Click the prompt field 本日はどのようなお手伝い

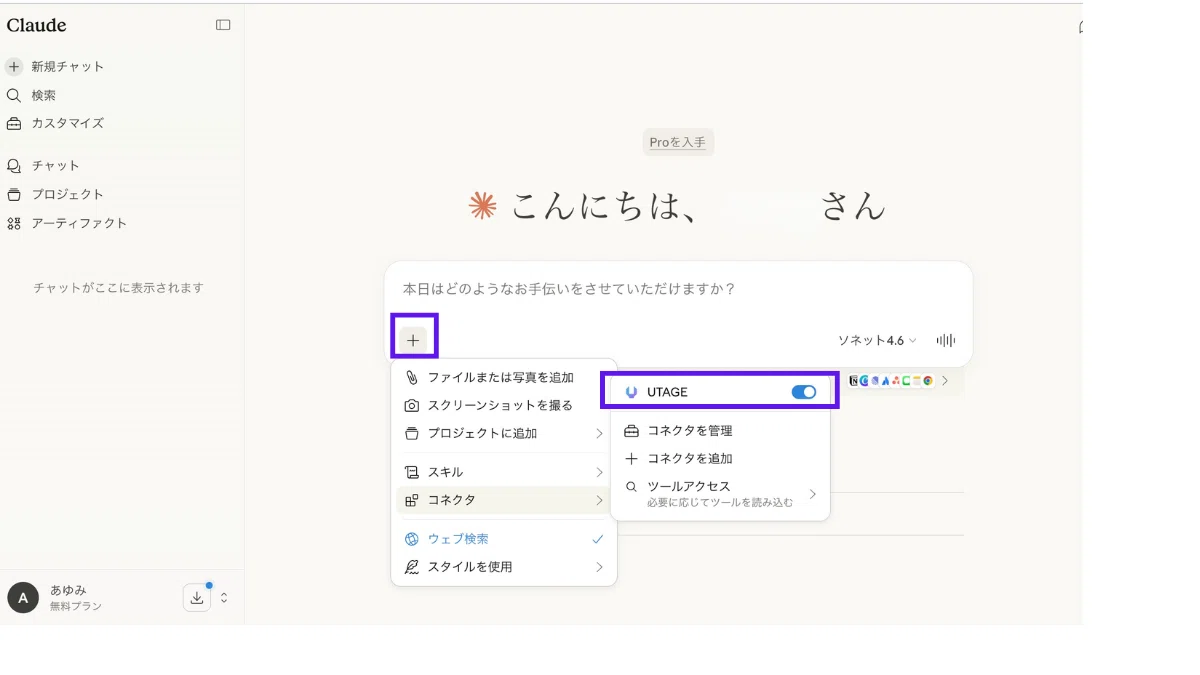[x=569, y=289]
